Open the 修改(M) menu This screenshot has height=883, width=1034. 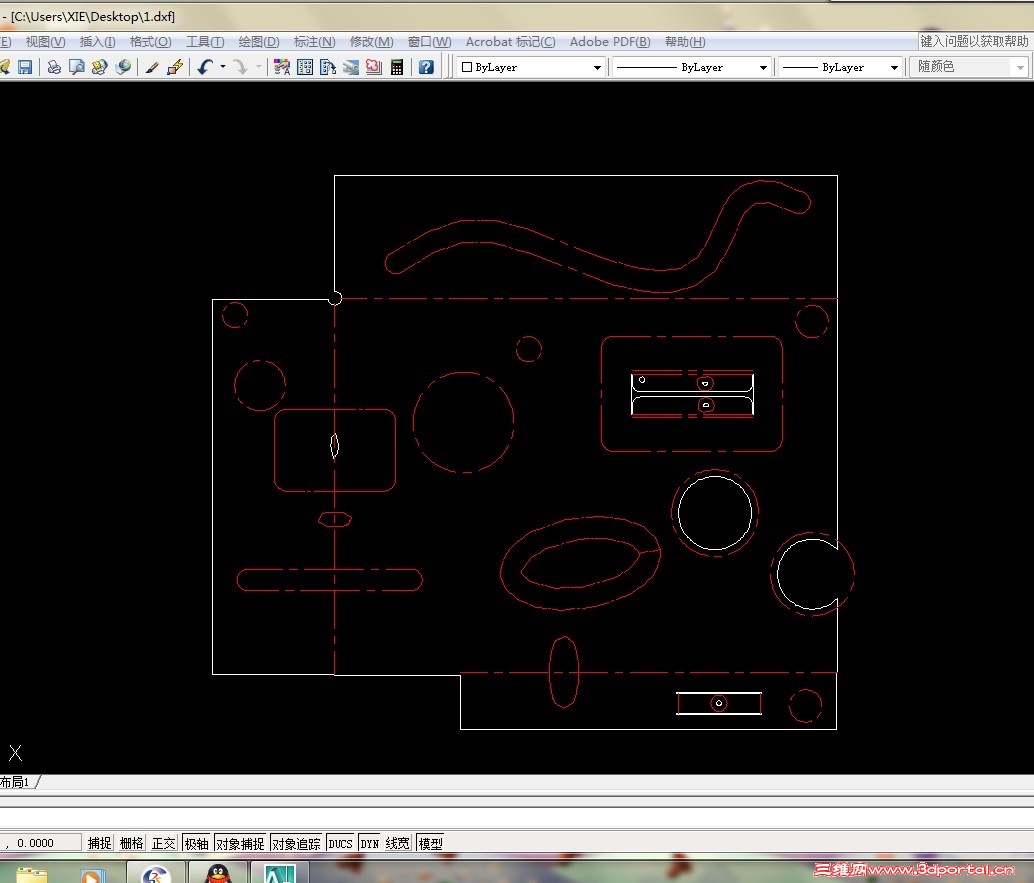[371, 42]
